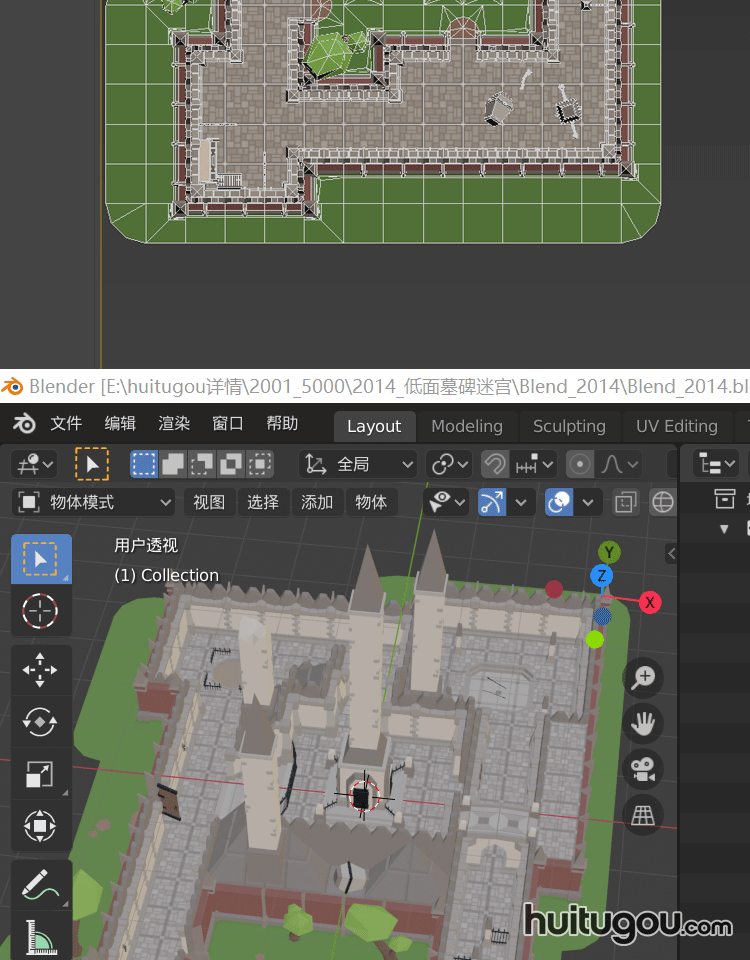Open the 物体模式 mode dropdown
The height and width of the screenshot is (960, 750).
[x=96, y=502]
